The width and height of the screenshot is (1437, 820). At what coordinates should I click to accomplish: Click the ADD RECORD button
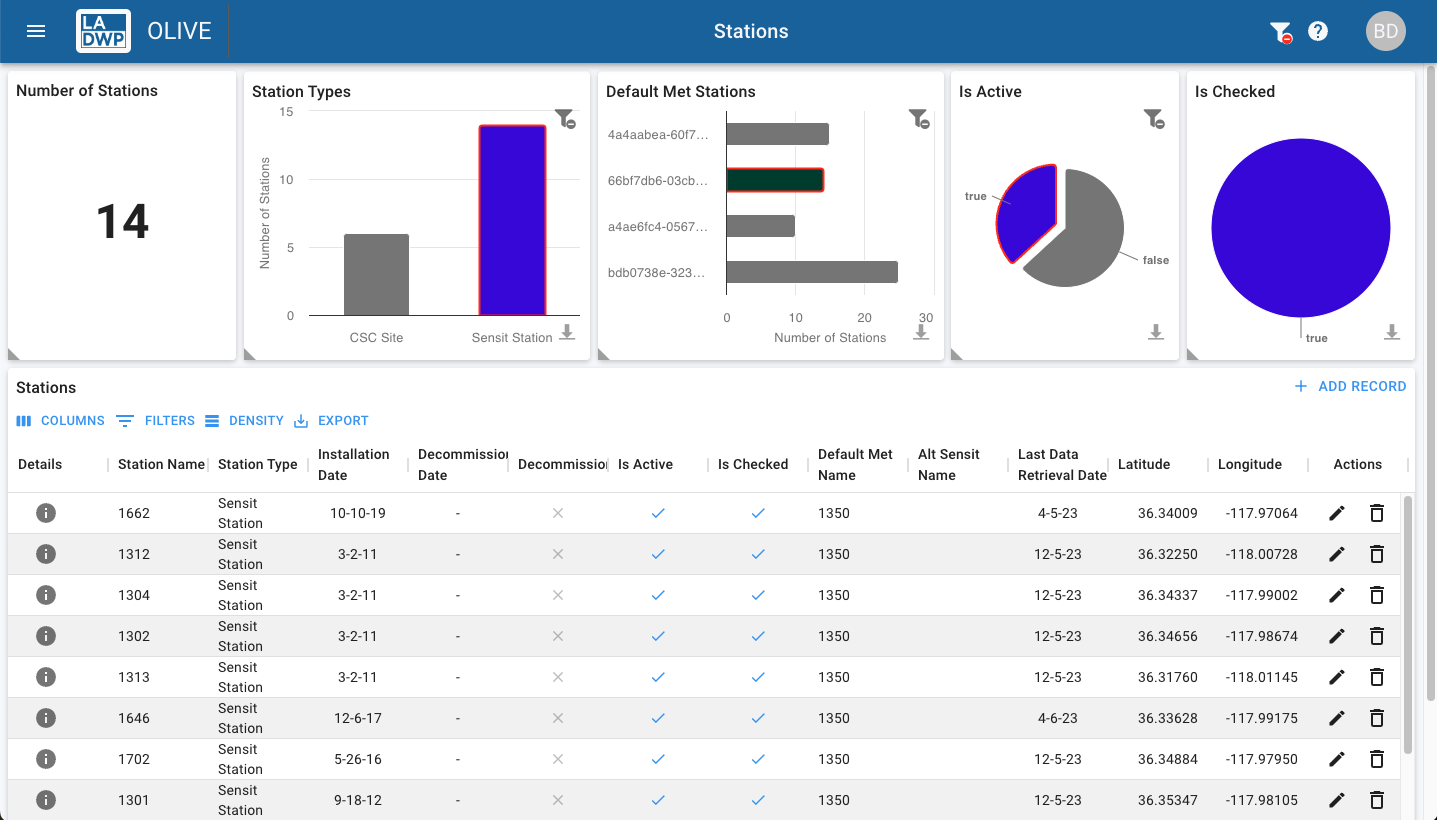coord(1350,386)
